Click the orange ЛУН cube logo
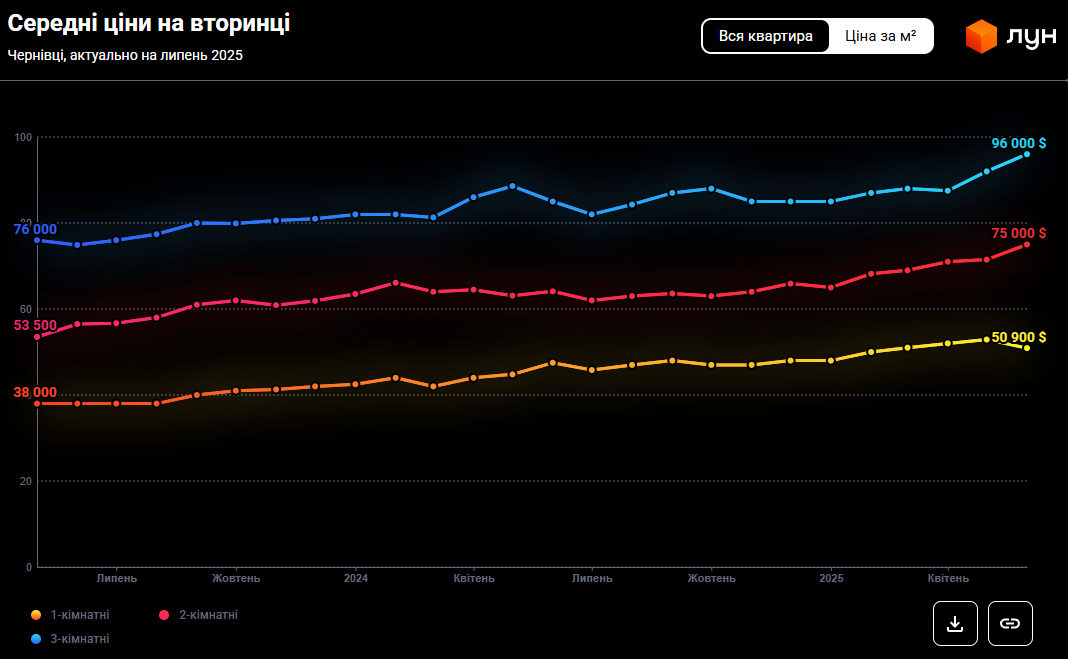1068x659 pixels. click(981, 36)
